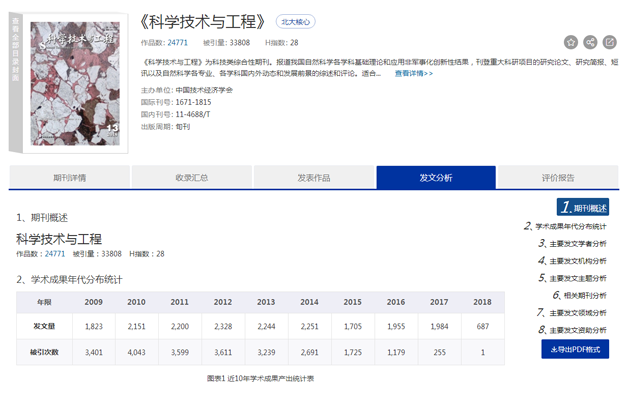Click 导出PDF格式 button
Image resolution: width=628 pixels, height=407 pixels.
tap(575, 349)
